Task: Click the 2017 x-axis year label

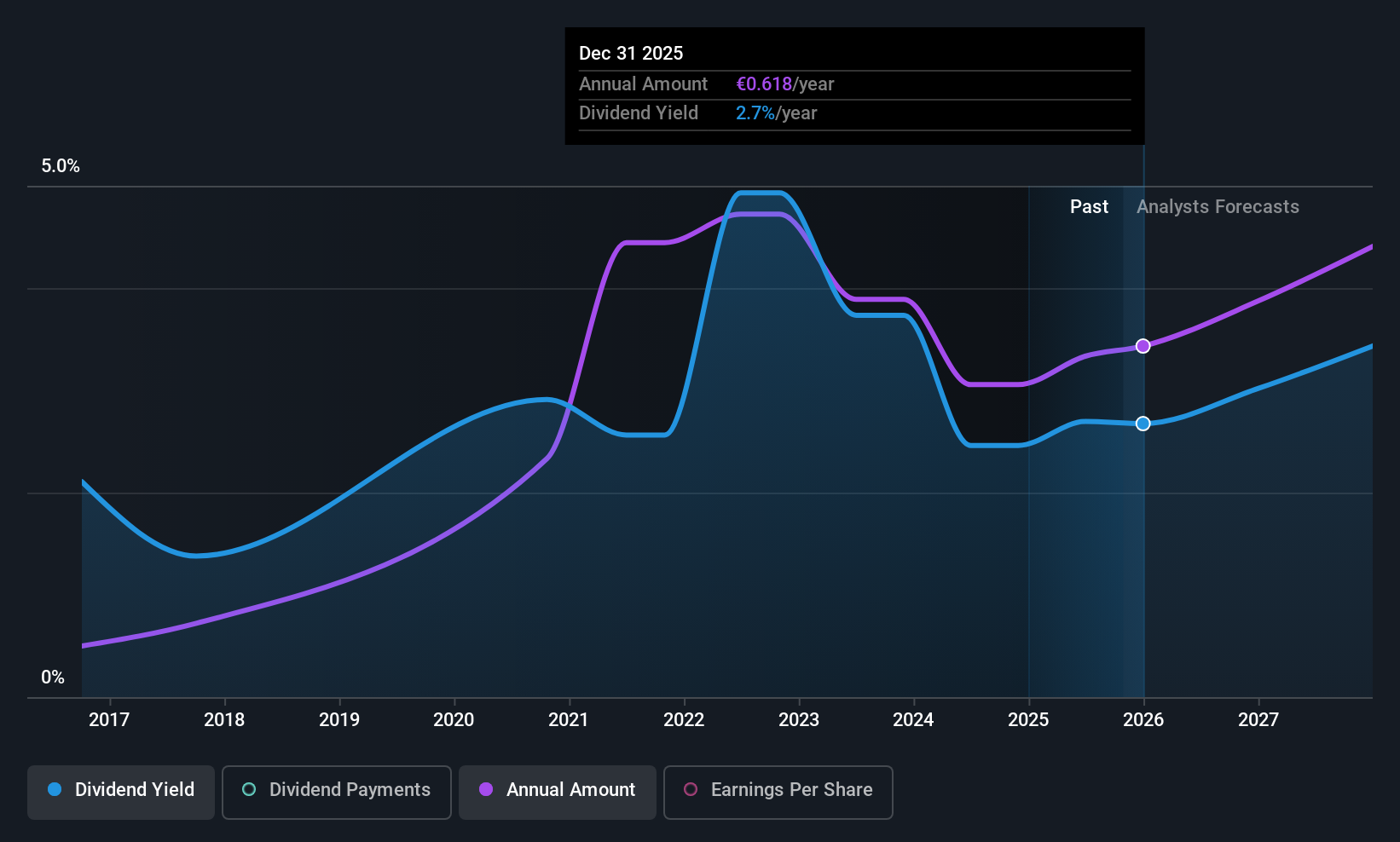Action: click(109, 720)
